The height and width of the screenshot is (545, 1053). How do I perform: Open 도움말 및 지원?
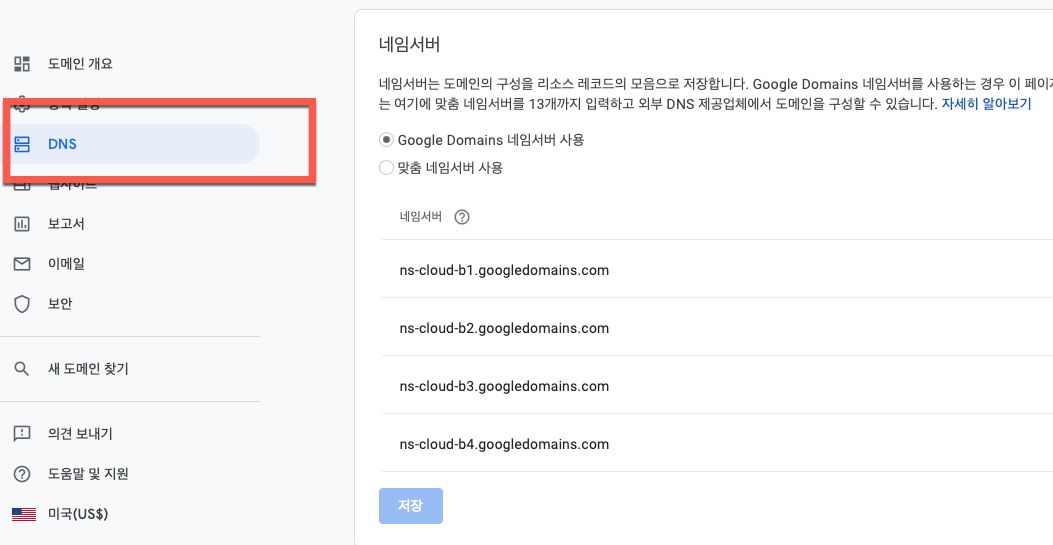(89, 475)
